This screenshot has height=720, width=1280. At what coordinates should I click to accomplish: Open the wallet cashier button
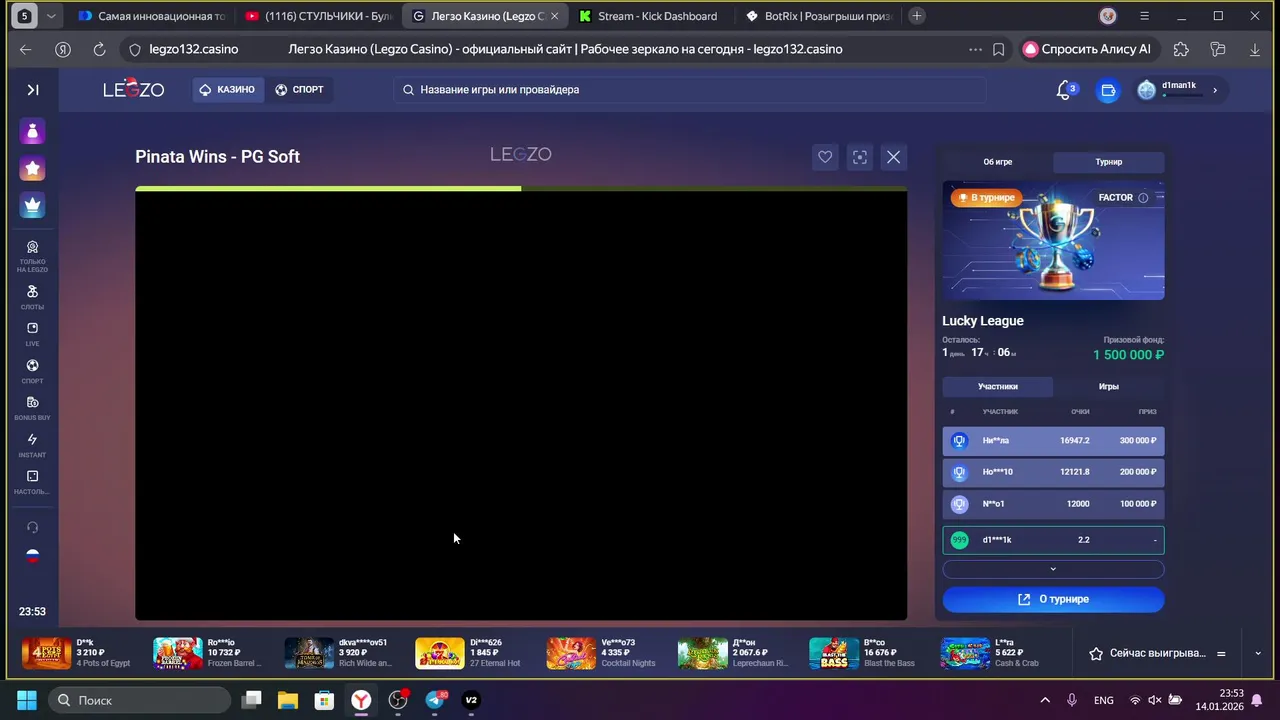tap(1108, 90)
